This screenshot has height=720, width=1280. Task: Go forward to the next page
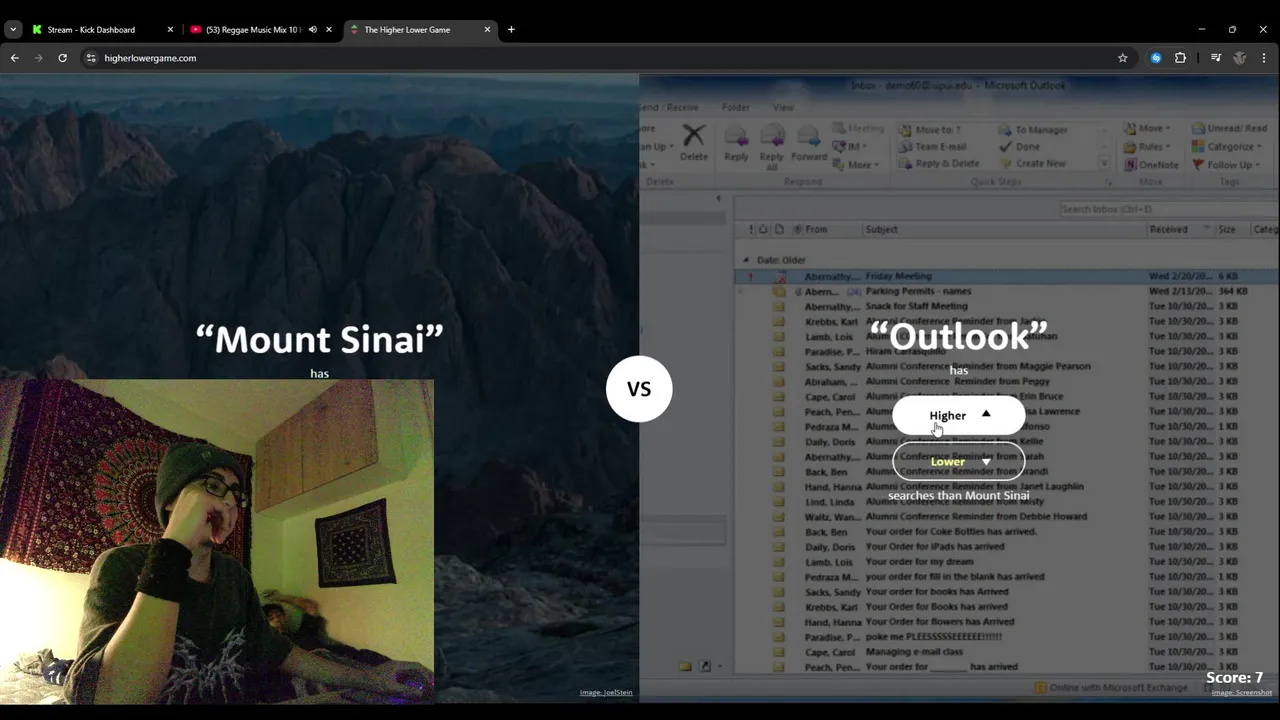coord(39,58)
